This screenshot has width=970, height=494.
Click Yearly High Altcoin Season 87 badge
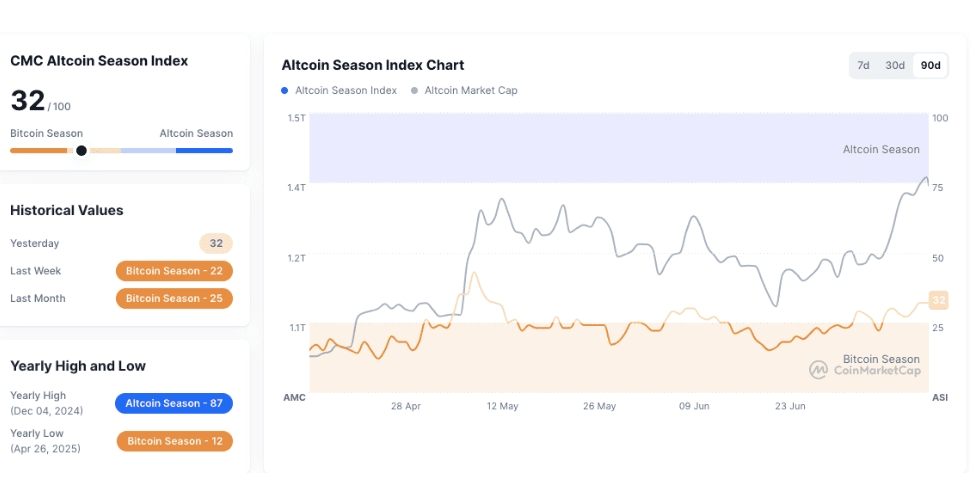tap(174, 403)
